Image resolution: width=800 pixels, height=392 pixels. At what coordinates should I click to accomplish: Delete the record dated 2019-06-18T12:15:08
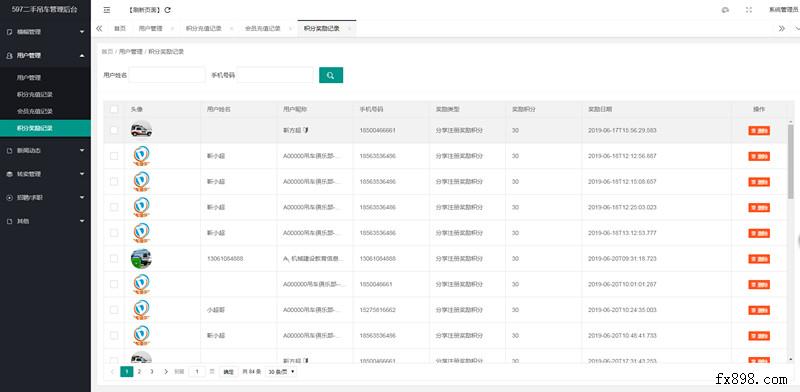[x=759, y=182]
